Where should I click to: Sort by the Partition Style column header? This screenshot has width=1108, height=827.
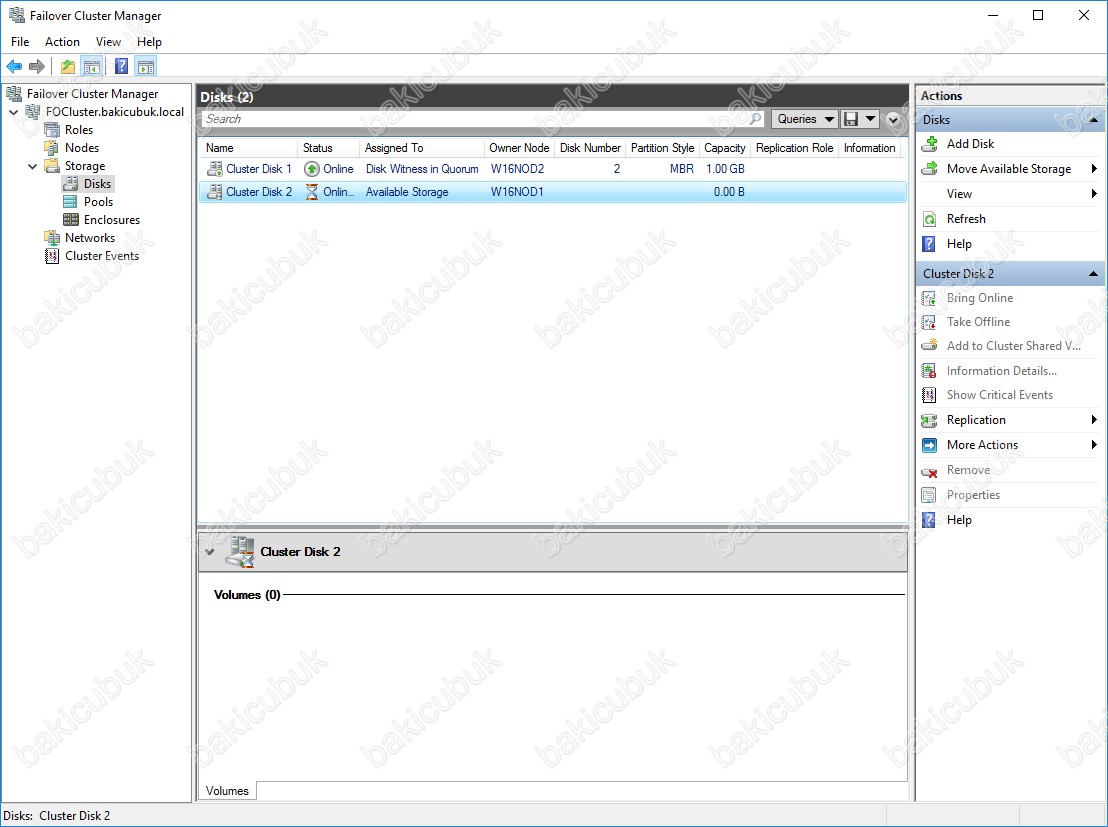click(x=662, y=148)
